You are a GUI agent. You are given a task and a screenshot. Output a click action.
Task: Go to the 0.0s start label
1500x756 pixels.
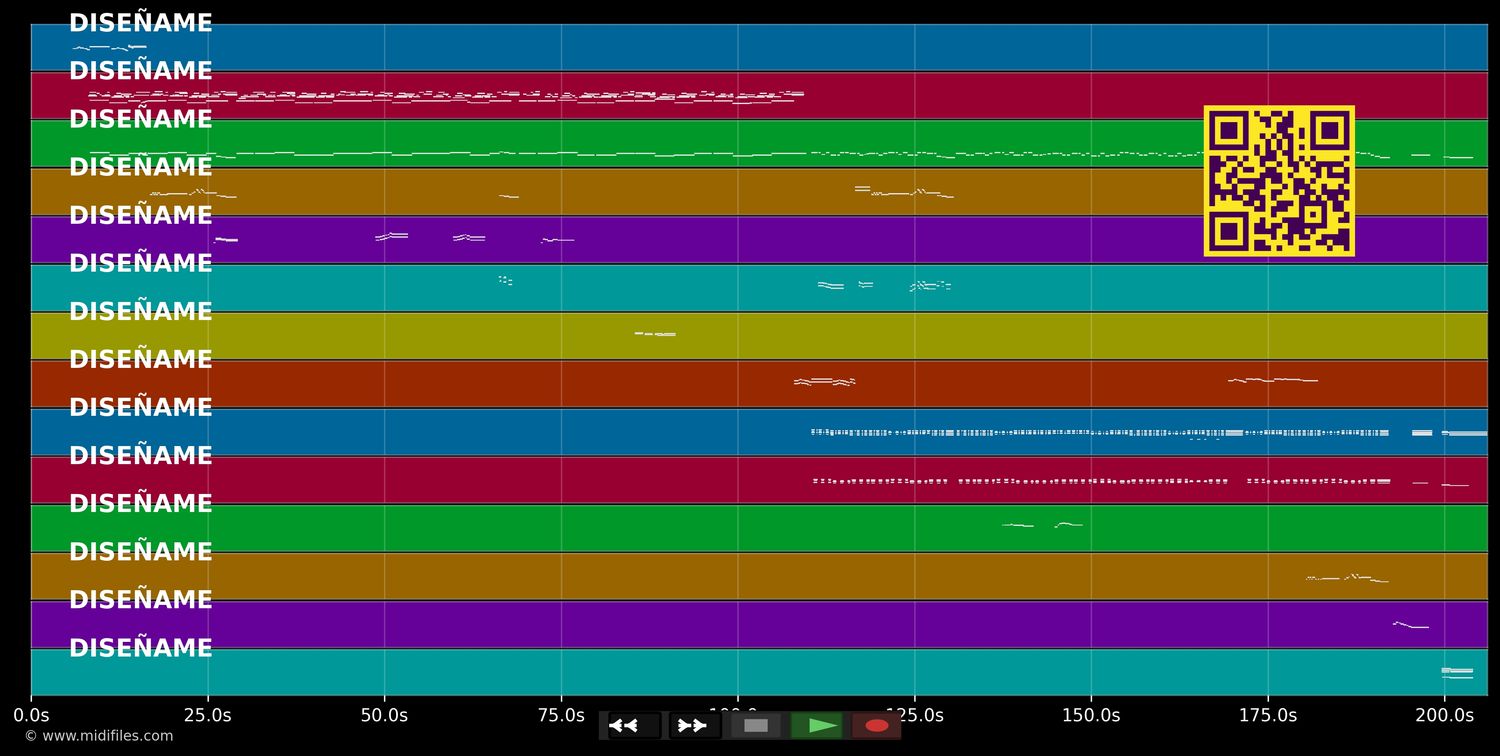tap(31, 715)
